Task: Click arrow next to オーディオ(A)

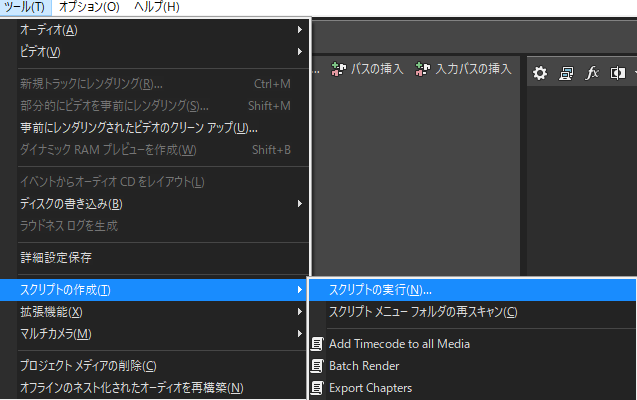Action: coord(299,30)
